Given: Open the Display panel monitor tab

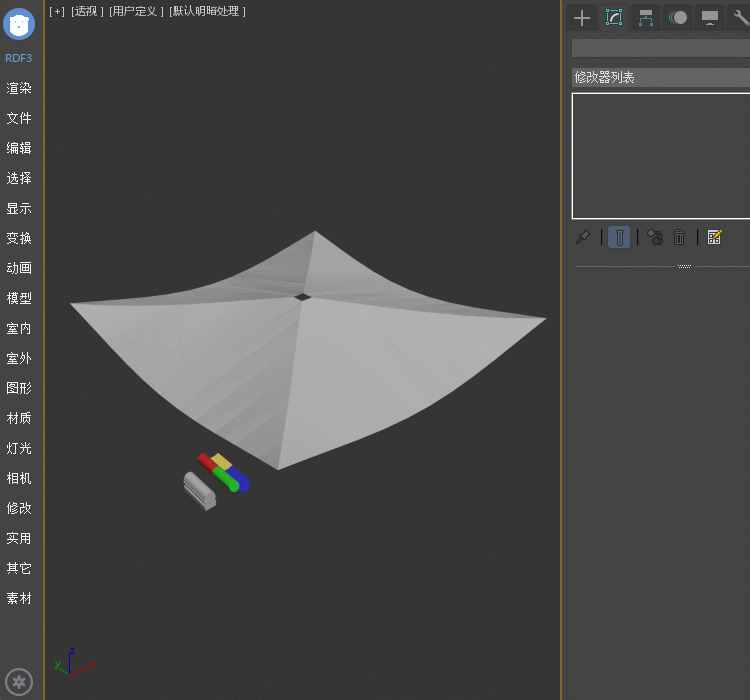Looking at the screenshot, I should [x=710, y=18].
